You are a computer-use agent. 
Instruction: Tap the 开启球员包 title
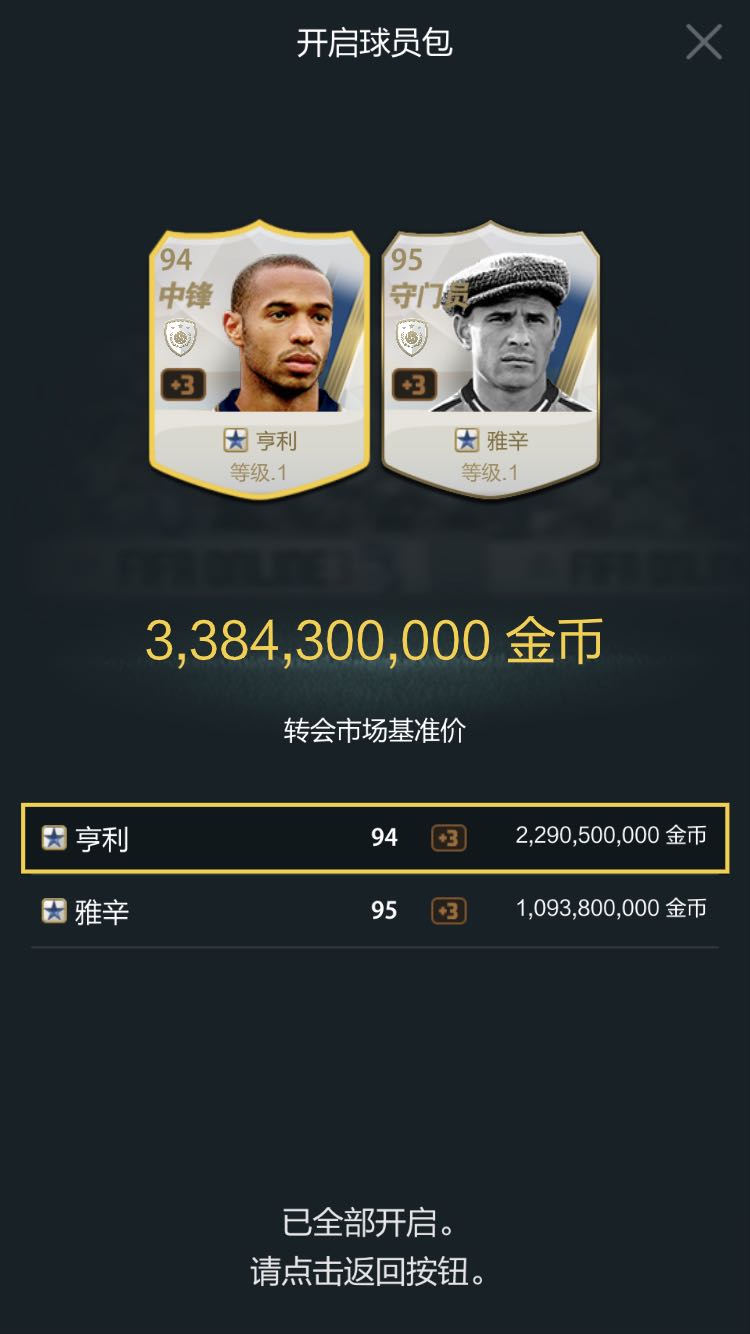[375, 43]
